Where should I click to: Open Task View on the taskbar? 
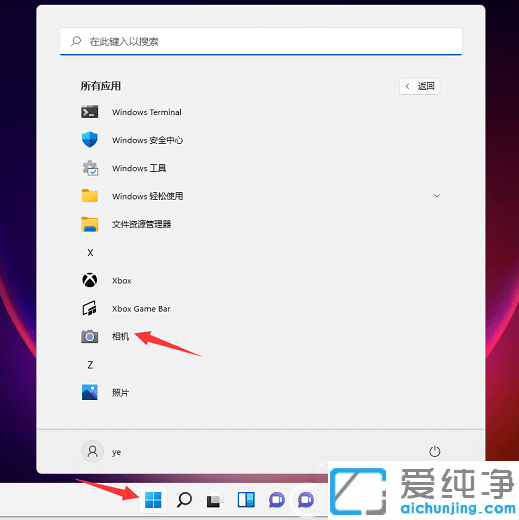point(214,500)
